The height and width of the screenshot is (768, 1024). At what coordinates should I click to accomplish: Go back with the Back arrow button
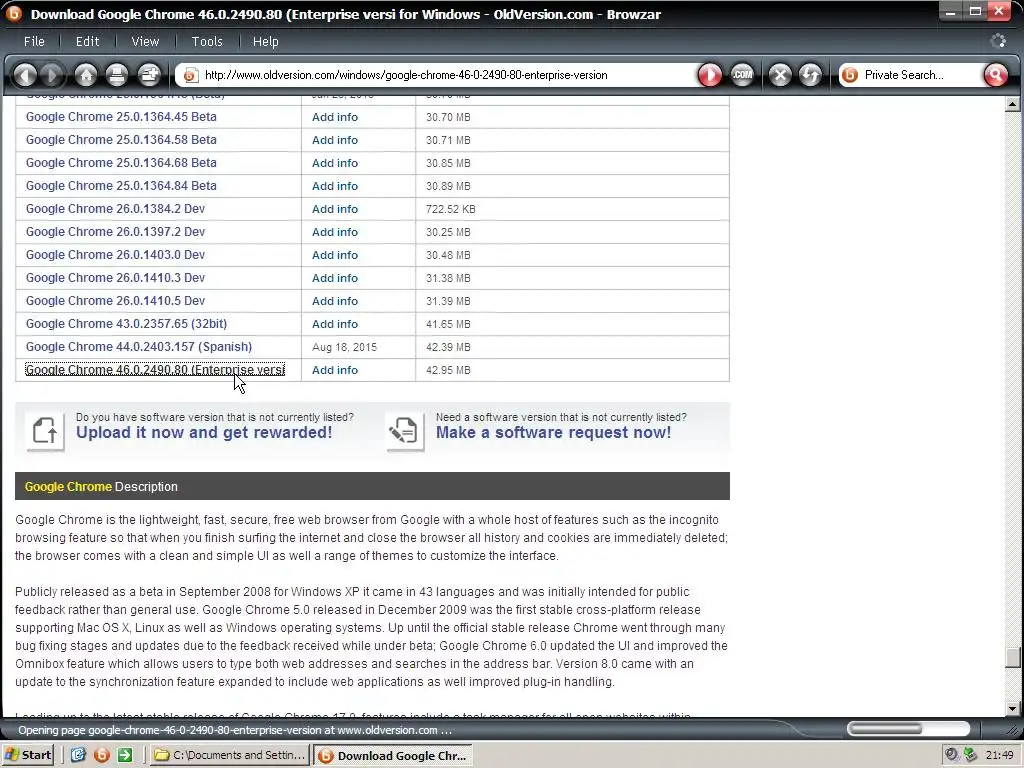25,75
